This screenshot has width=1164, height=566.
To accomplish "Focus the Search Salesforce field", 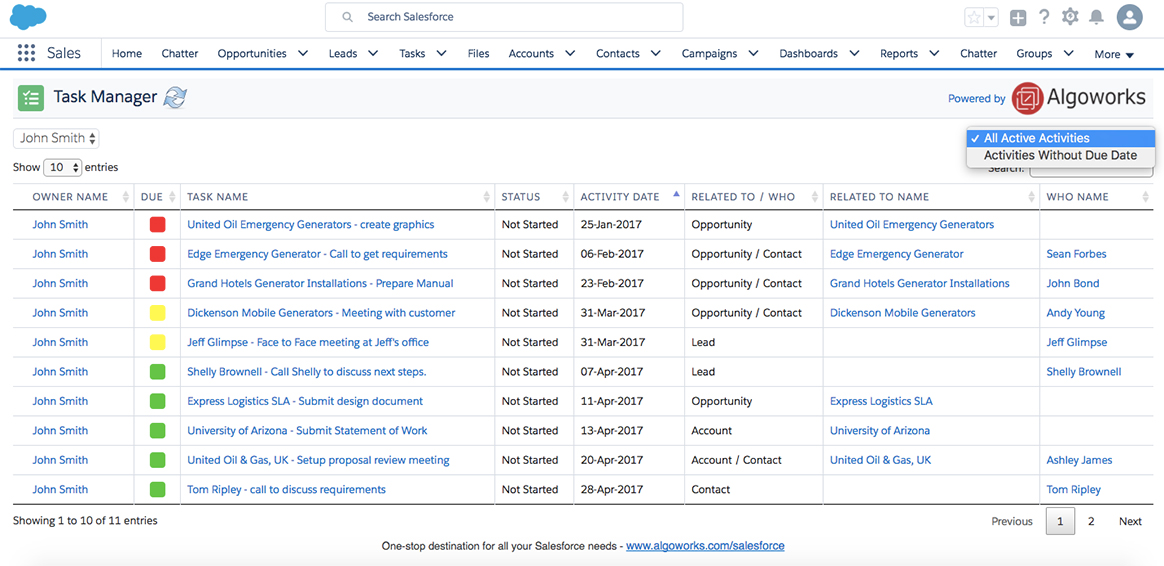I will (504, 17).
